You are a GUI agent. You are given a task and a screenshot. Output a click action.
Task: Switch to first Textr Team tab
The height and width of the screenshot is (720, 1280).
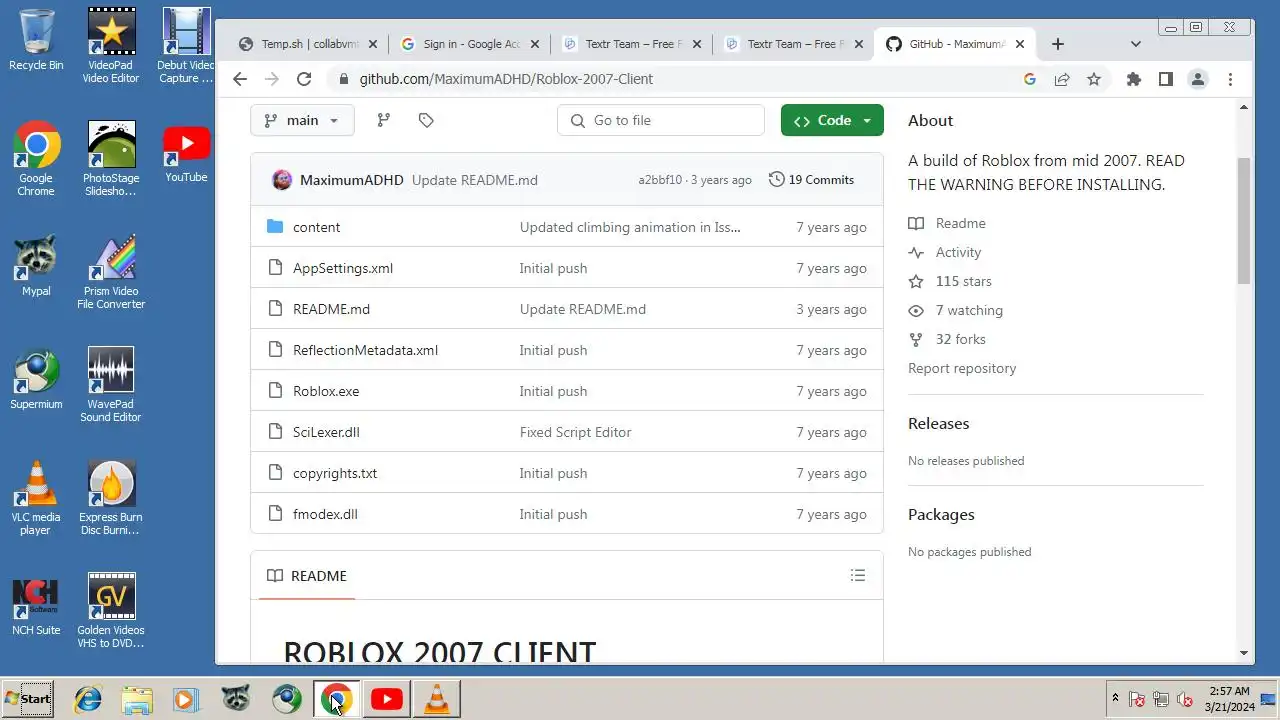click(632, 44)
